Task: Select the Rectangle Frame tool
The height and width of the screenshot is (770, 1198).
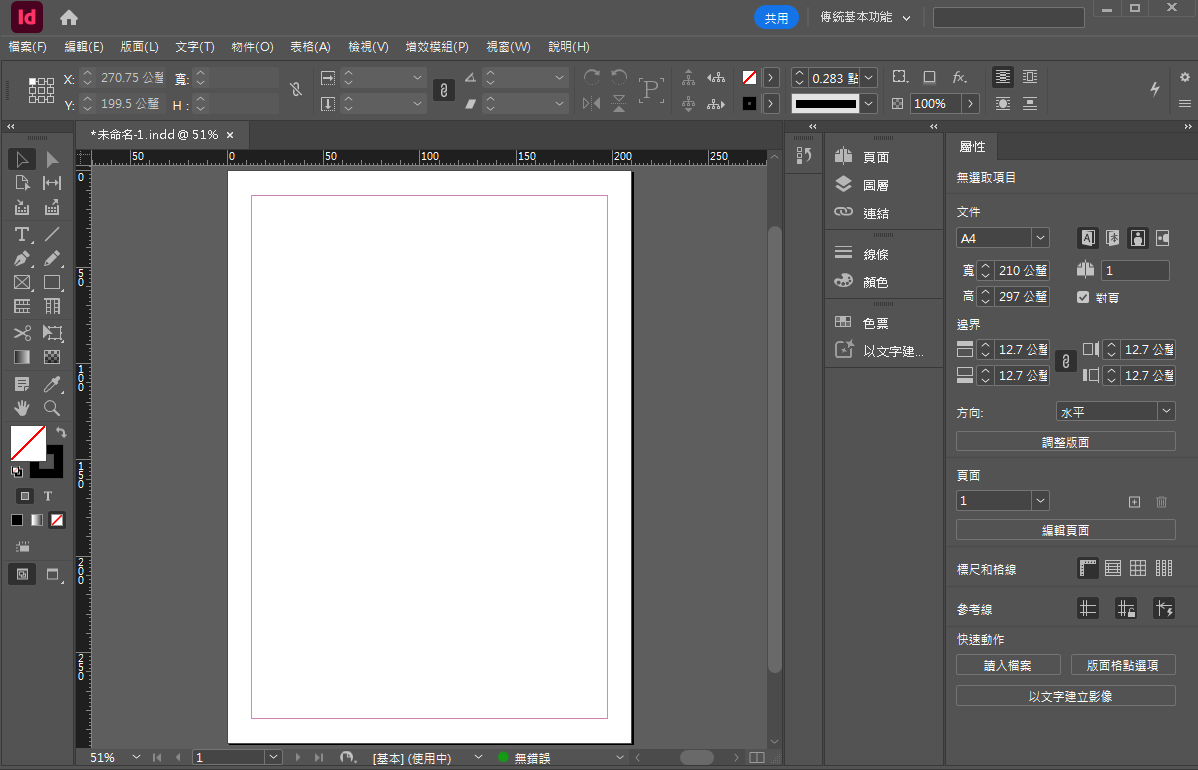Action: coord(21,283)
